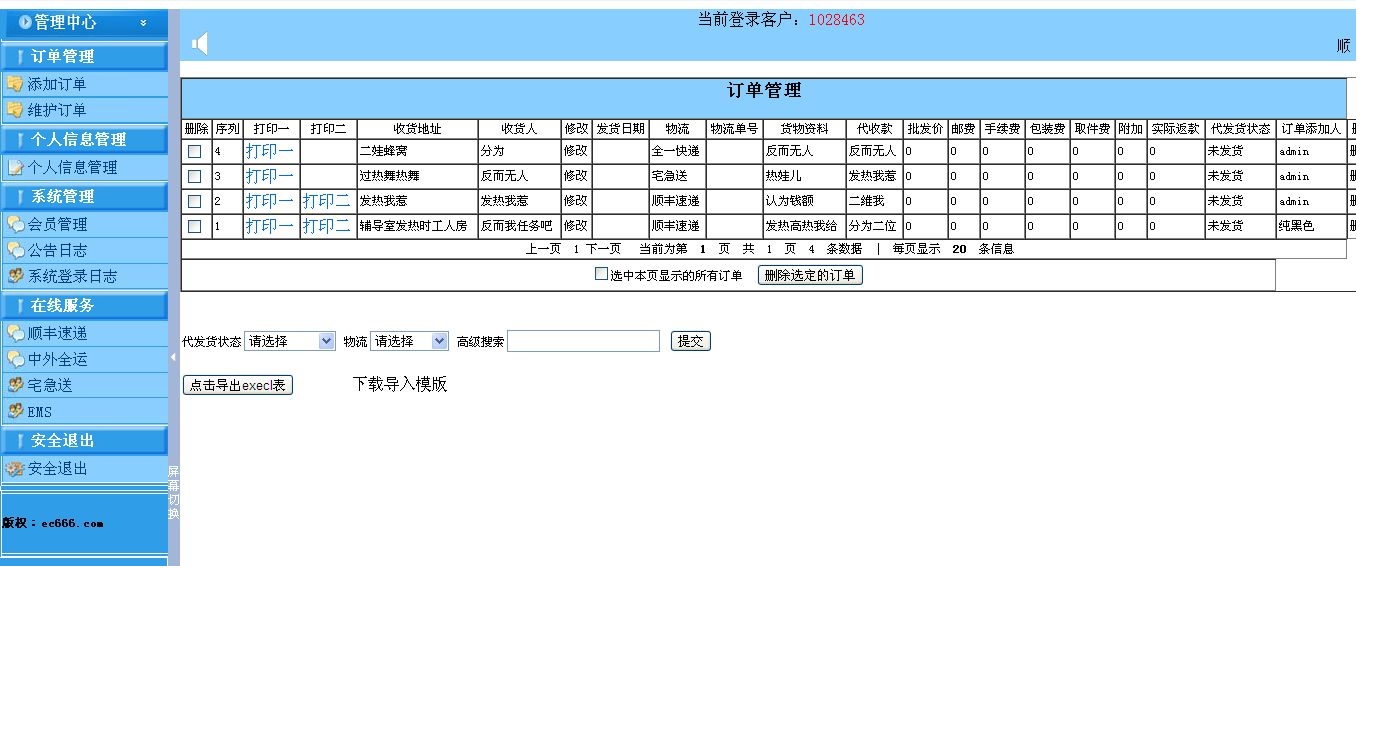Collapse 管理中心 panel with double chevron
The image size is (1399, 745).
click(144, 22)
